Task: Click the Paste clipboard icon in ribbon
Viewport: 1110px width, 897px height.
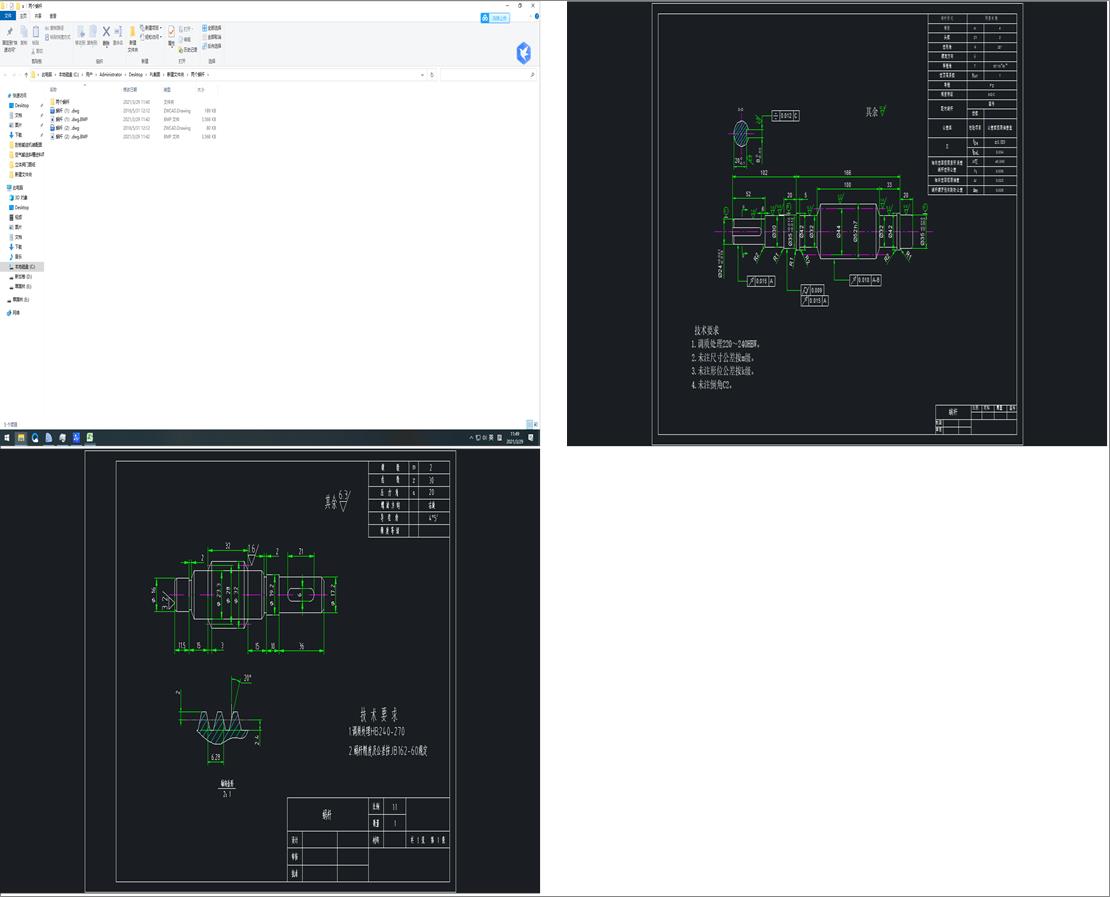Action: (35, 33)
